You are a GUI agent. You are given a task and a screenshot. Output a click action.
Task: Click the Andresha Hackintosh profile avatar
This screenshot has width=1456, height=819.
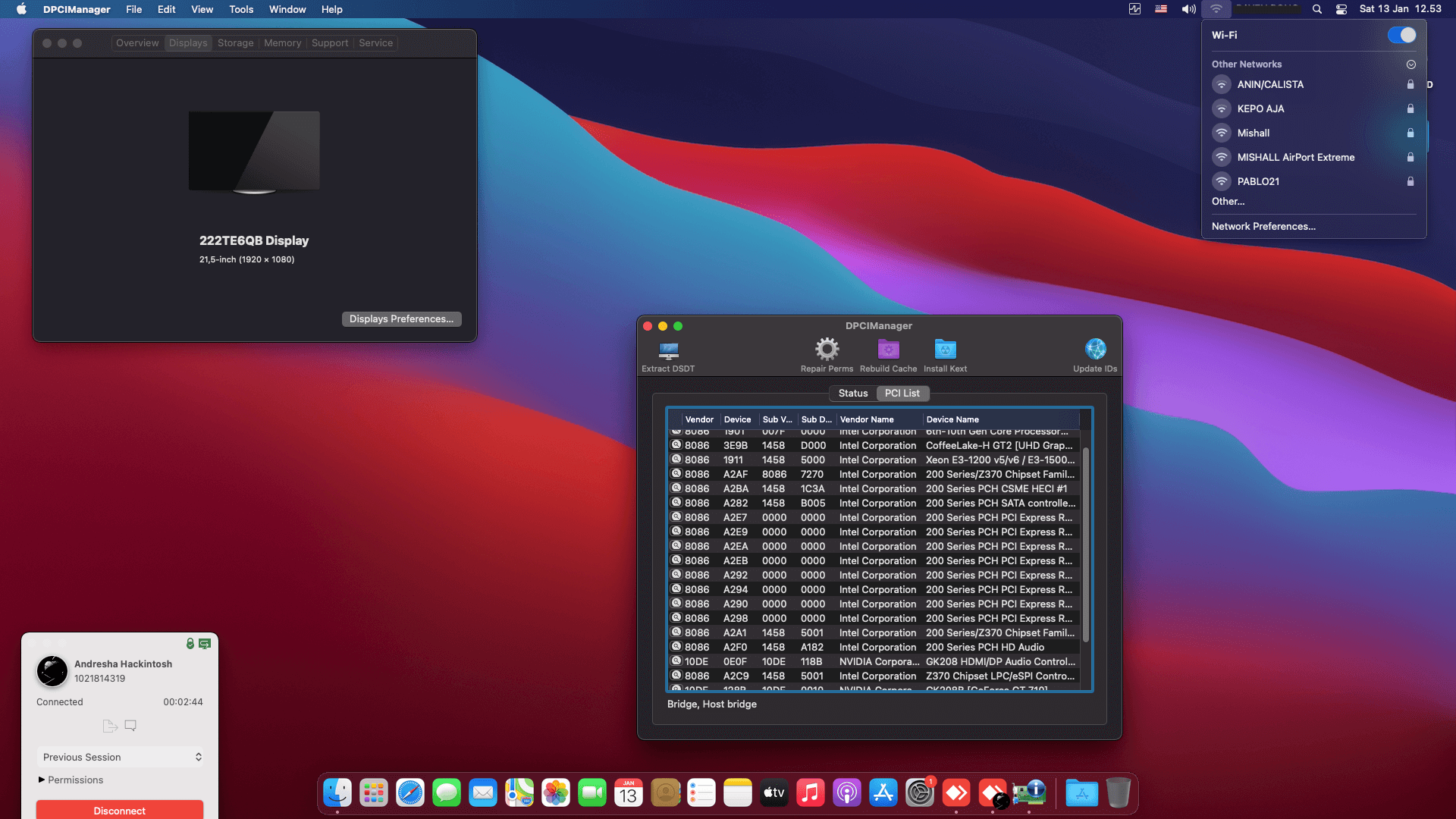(52, 671)
